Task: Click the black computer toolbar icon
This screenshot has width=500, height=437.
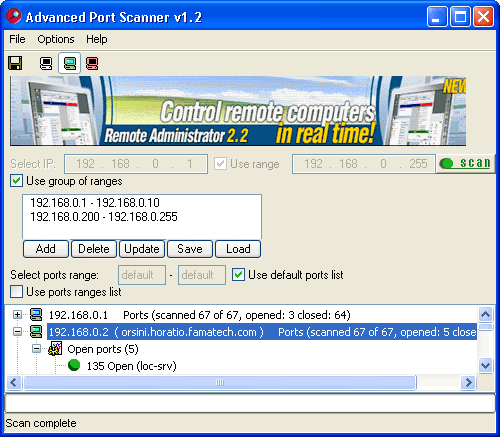Action: tap(46, 63)
